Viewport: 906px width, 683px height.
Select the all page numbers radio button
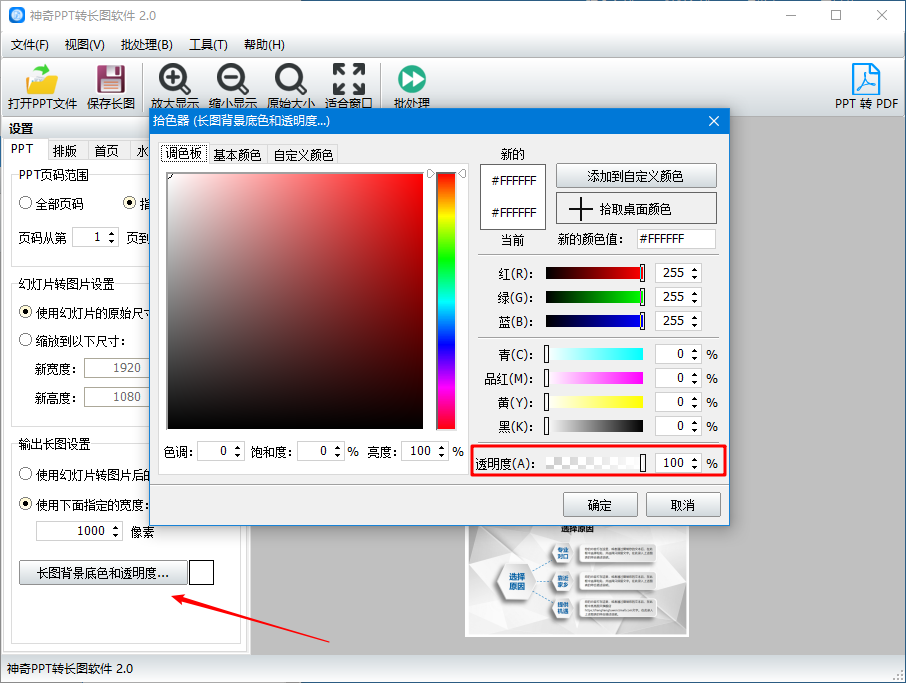pyautogui.click(x=25, y=203)
